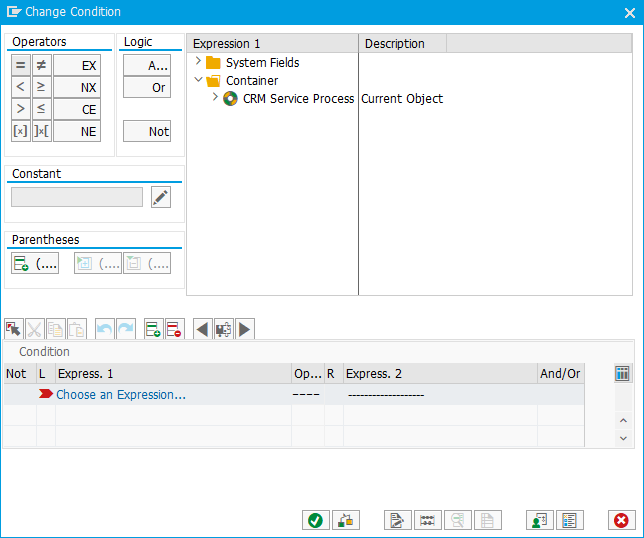Click the abacus icon in bottom bar
The width and height of the screenshot is (644, 538).
[427, 520]
